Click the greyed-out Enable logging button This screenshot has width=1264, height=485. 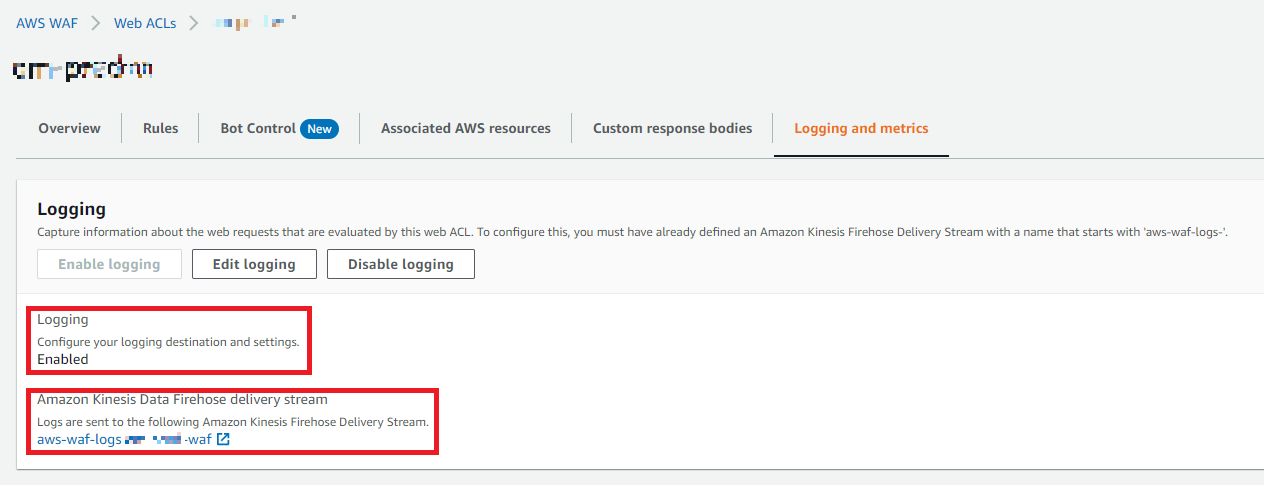coord(109,264)
